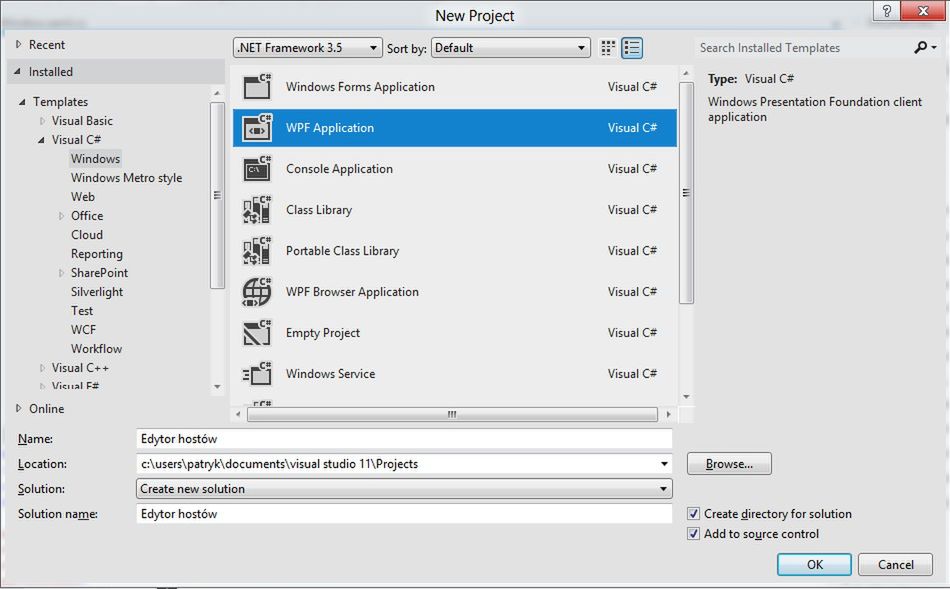The height and width of the screenshot is (589, 950).
Task: Click the Solution name input field
Action: pos(404,514)
